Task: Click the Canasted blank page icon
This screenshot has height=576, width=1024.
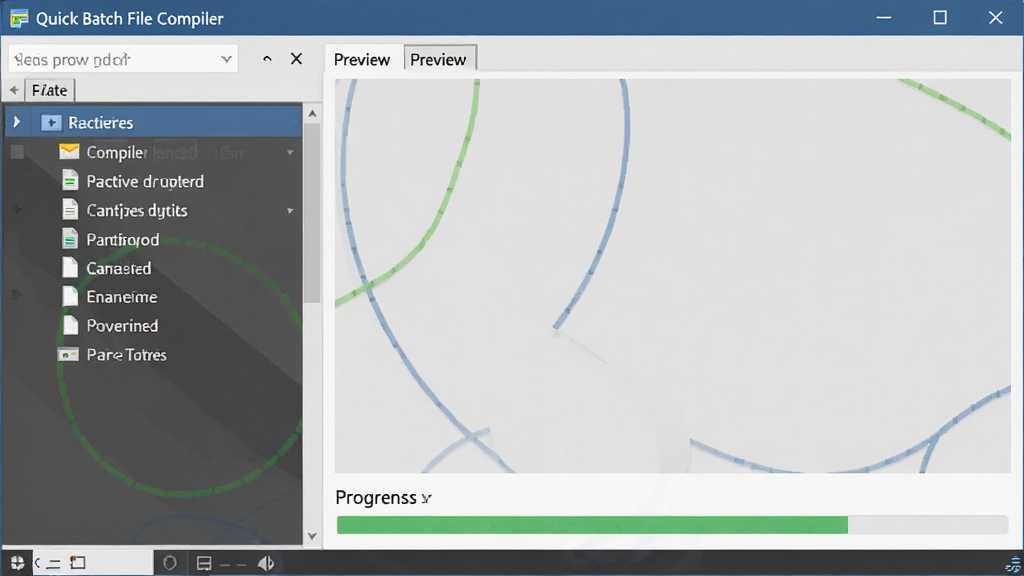Action: click(70, 268)
